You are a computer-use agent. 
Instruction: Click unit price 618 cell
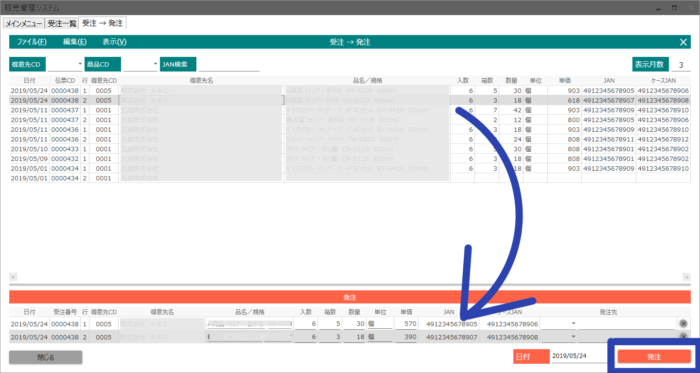[564, 100]
